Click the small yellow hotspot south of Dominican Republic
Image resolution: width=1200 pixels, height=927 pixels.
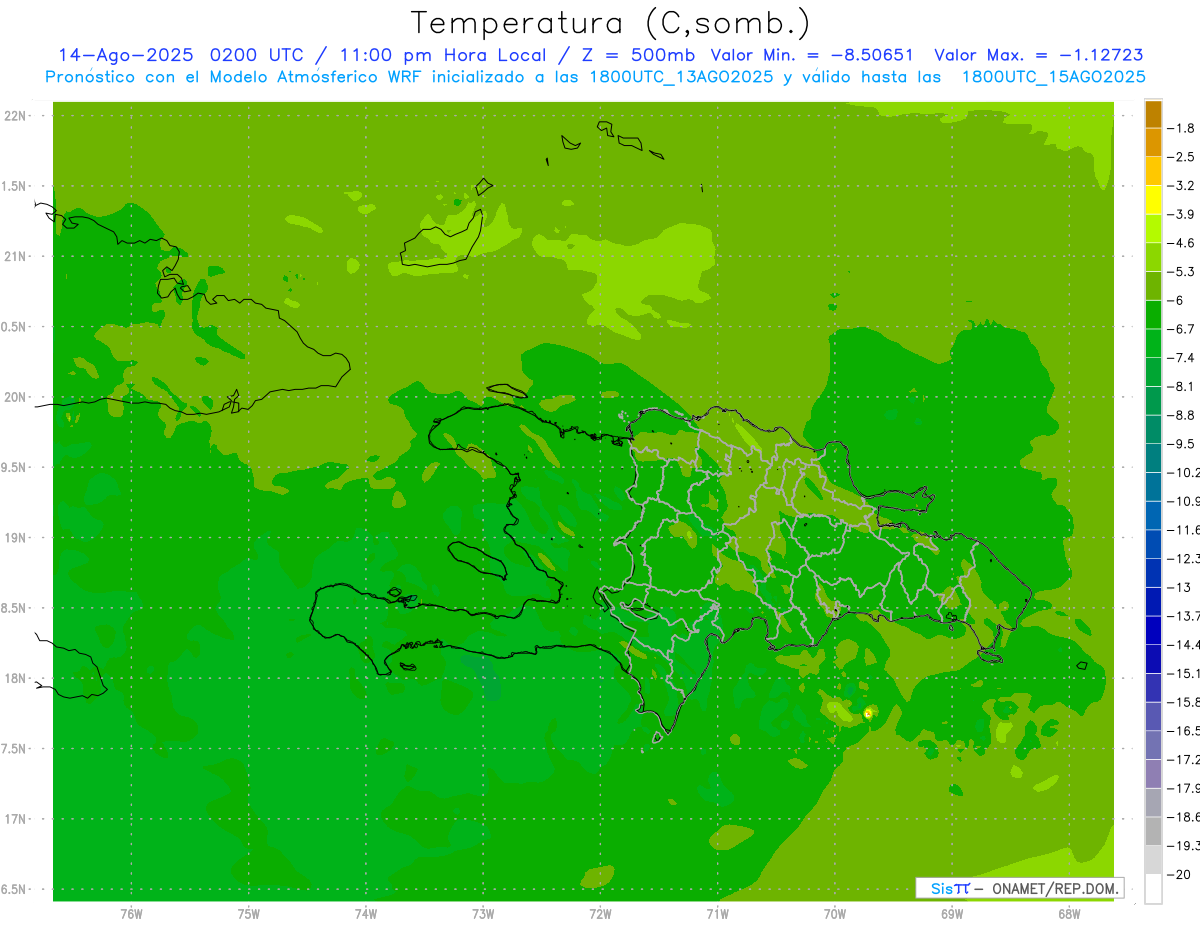pos(869,713)
